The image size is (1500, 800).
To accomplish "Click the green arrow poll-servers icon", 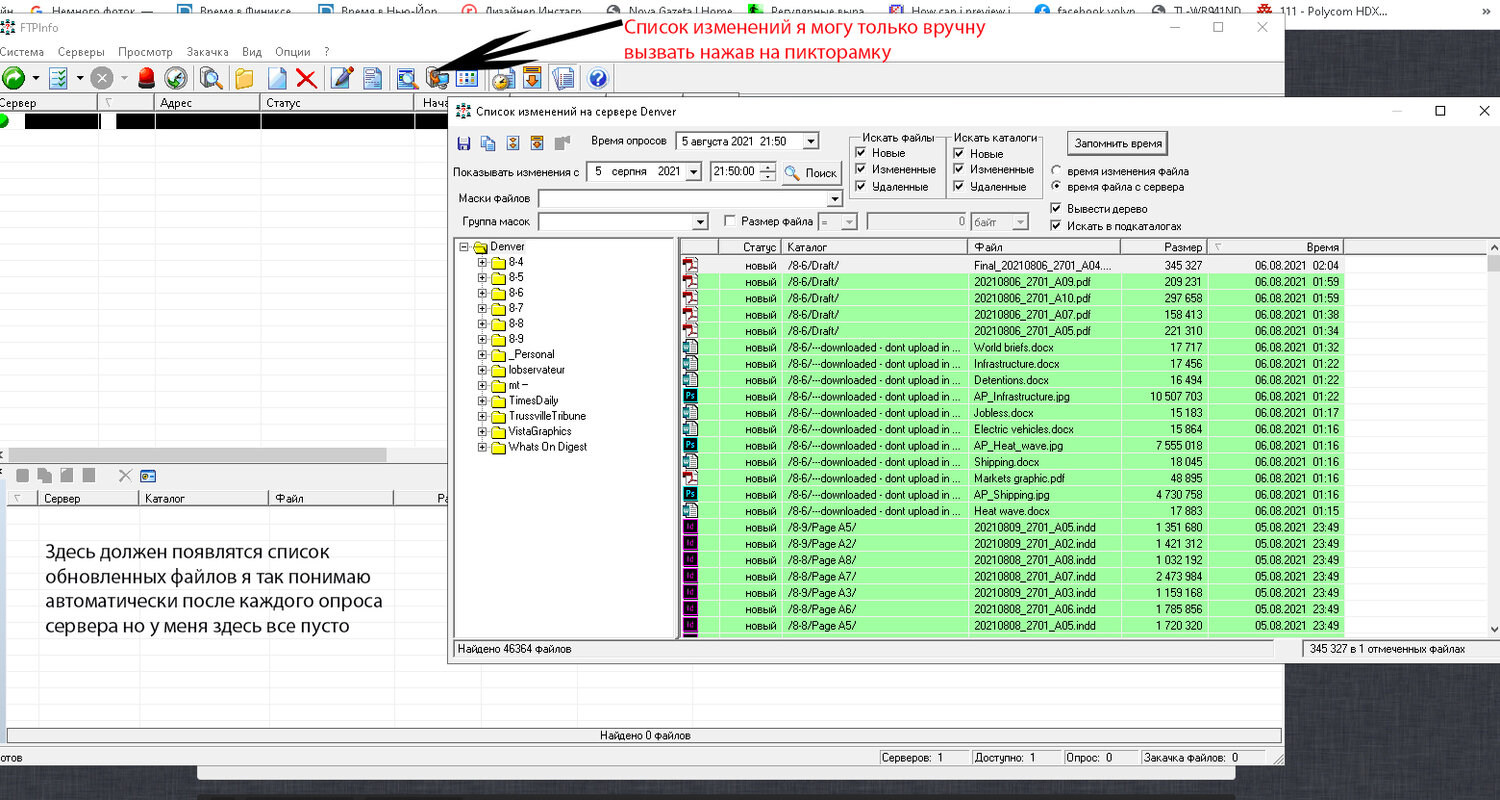I will pos(14,78).
